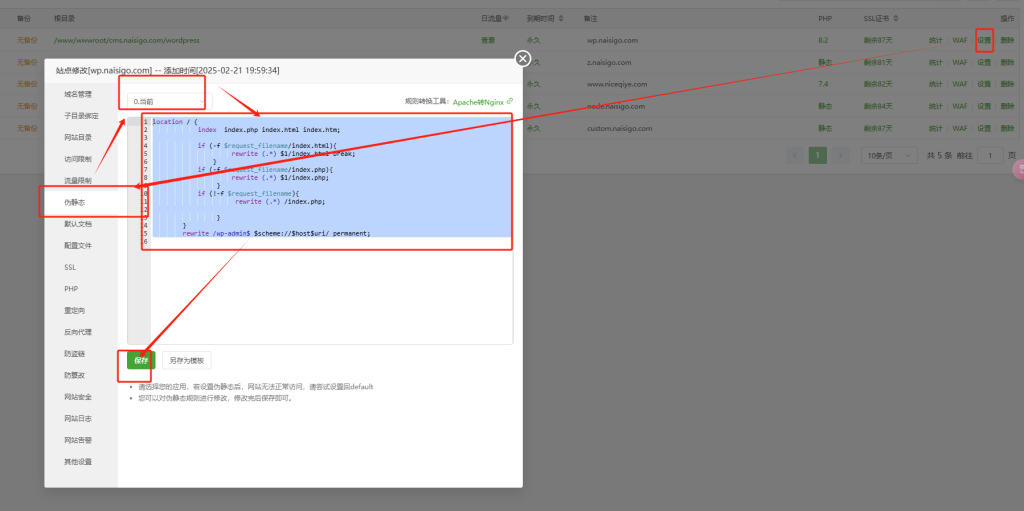Viewport: 1024px width, 511px height.
Task: Open the 域名管理 tab
Action: click(78, 94)
